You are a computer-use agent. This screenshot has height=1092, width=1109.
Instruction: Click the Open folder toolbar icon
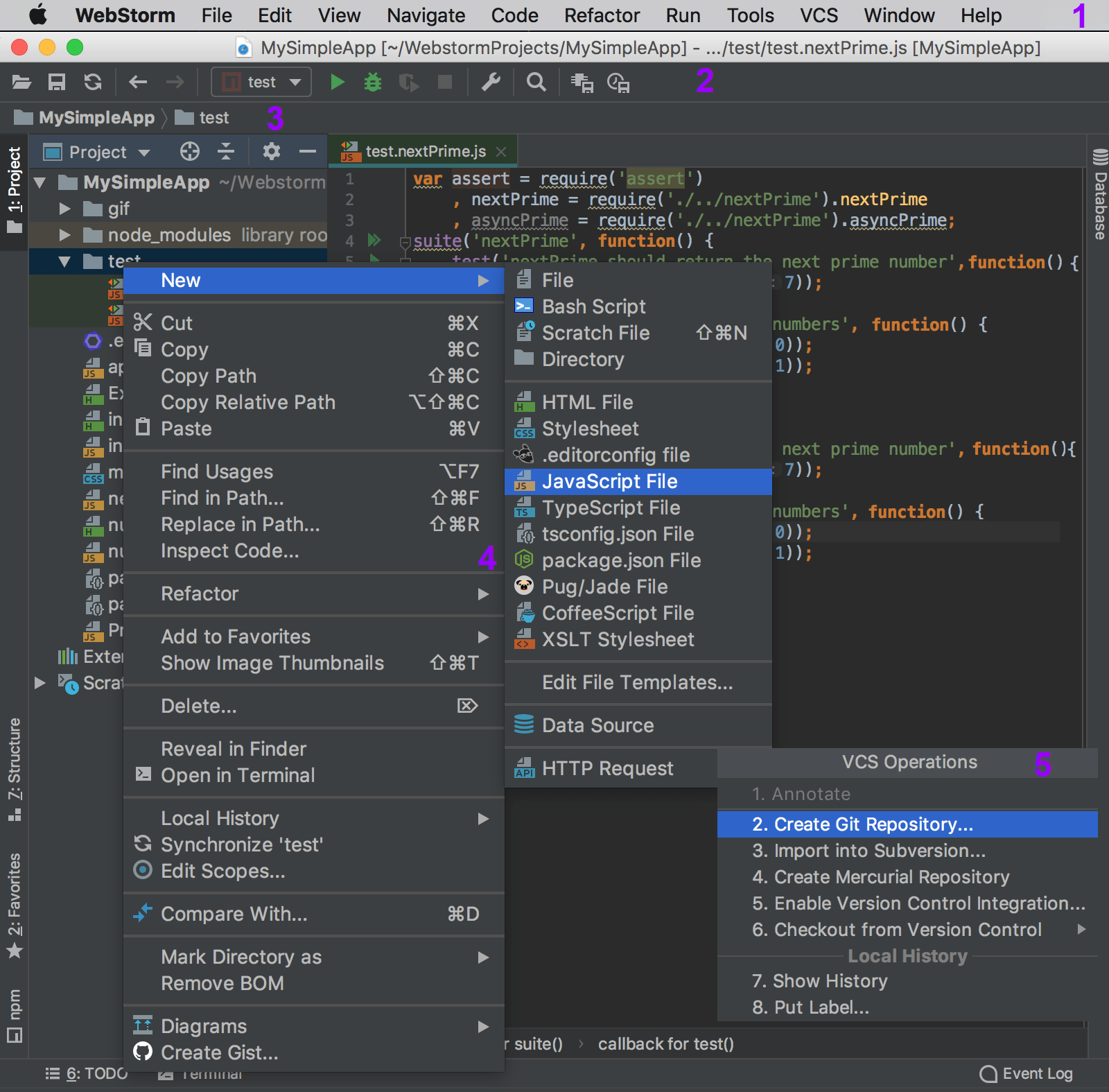click(x=21, y=83)
